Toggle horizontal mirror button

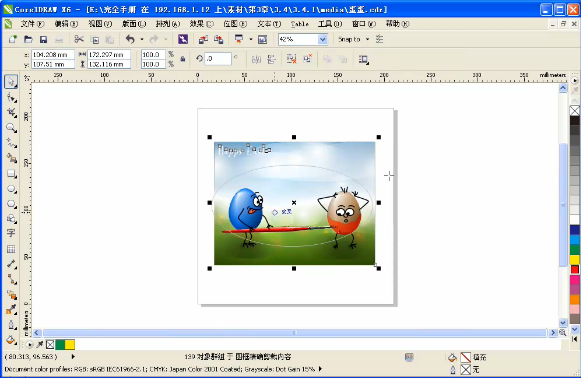point(256,59)
